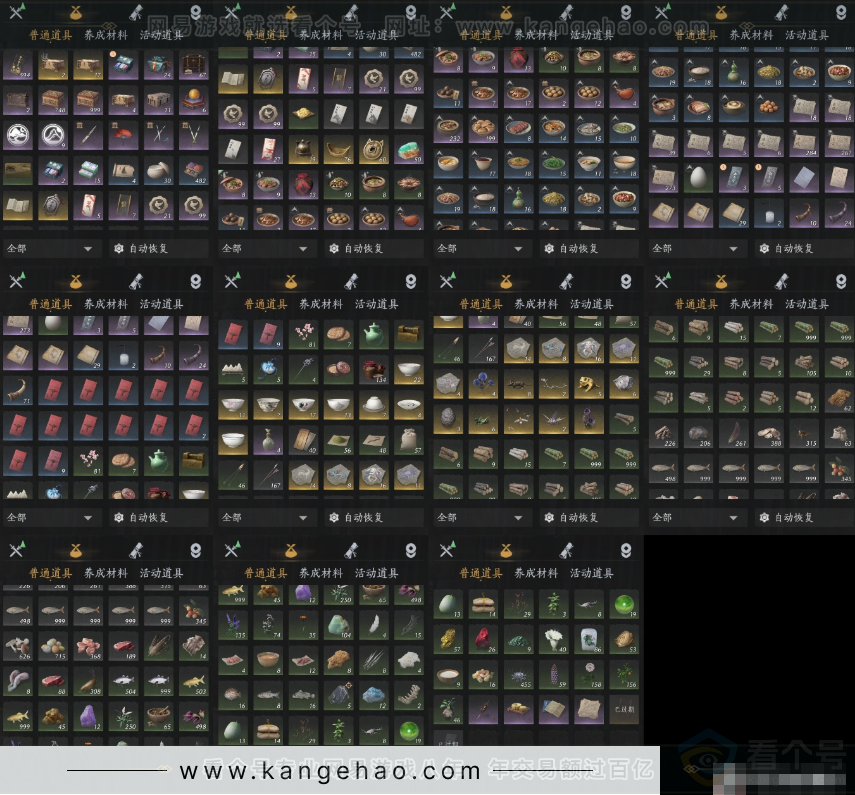855x795 pixels.
Task: Select red folding fan item in top-left panel
Action: (123, 135)
